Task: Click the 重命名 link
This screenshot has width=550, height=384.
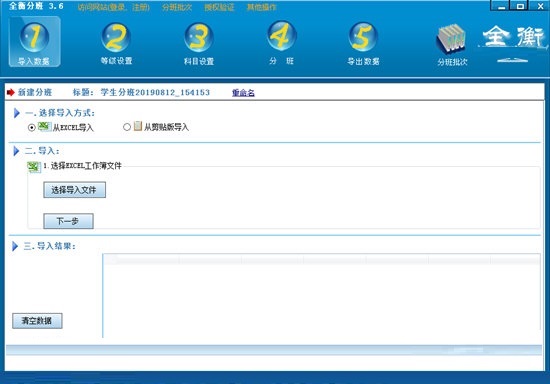Action: click(243, 93)
